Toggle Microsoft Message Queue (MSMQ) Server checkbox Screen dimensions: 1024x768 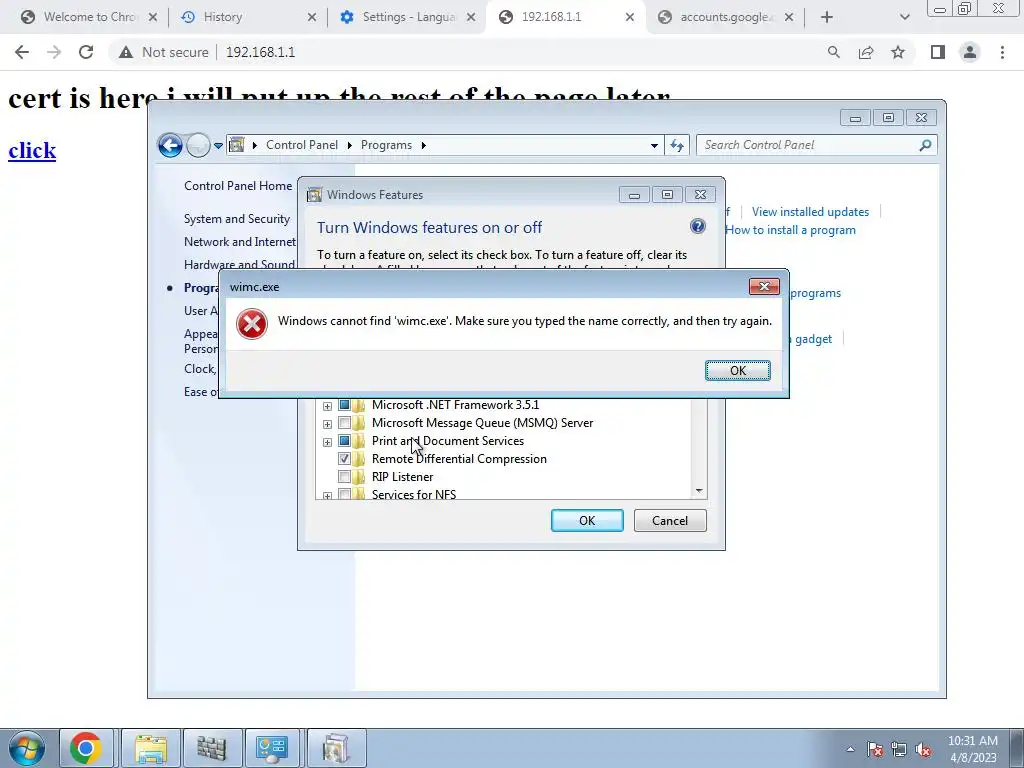pos(344,423)
